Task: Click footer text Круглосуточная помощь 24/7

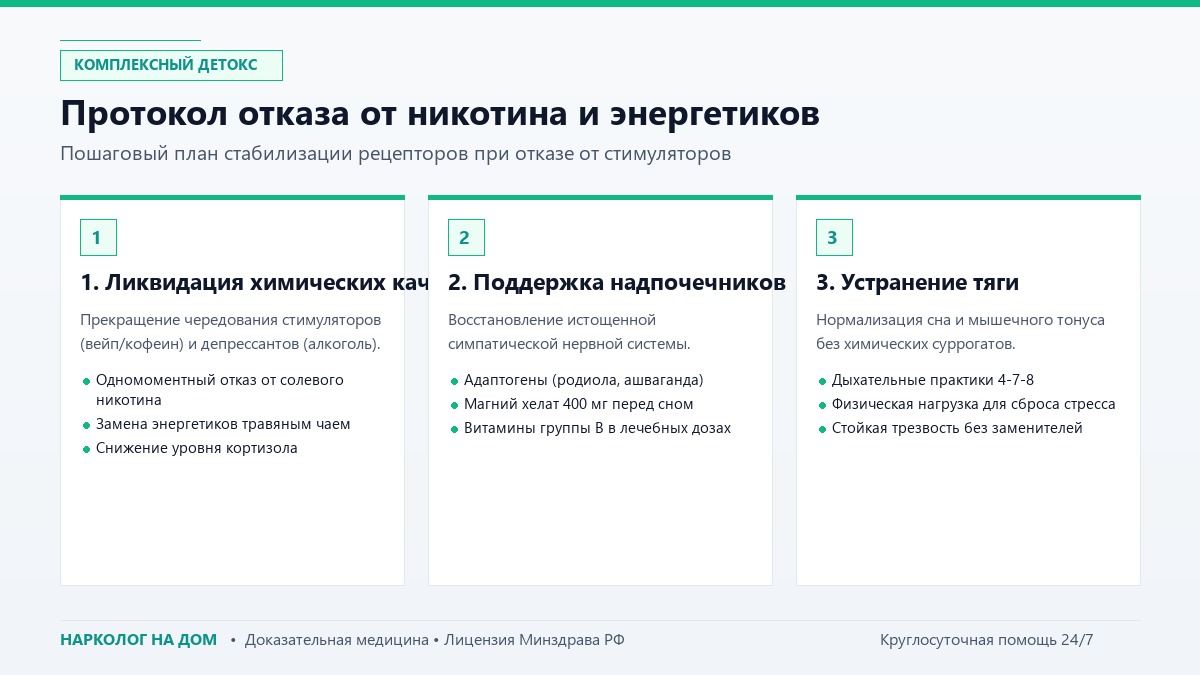Action: [987, 640]
